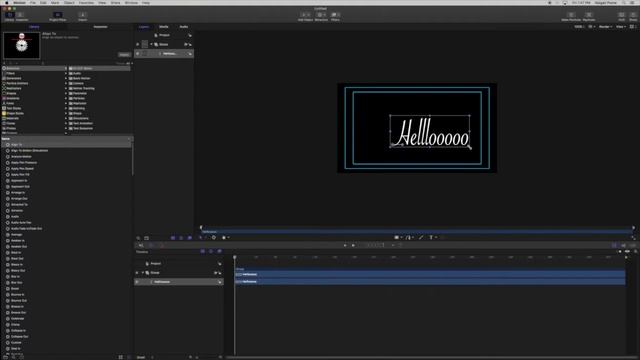Open the View dropdown above canvas
The height and width of the screenshot is (360, 640).
(621, 27)
